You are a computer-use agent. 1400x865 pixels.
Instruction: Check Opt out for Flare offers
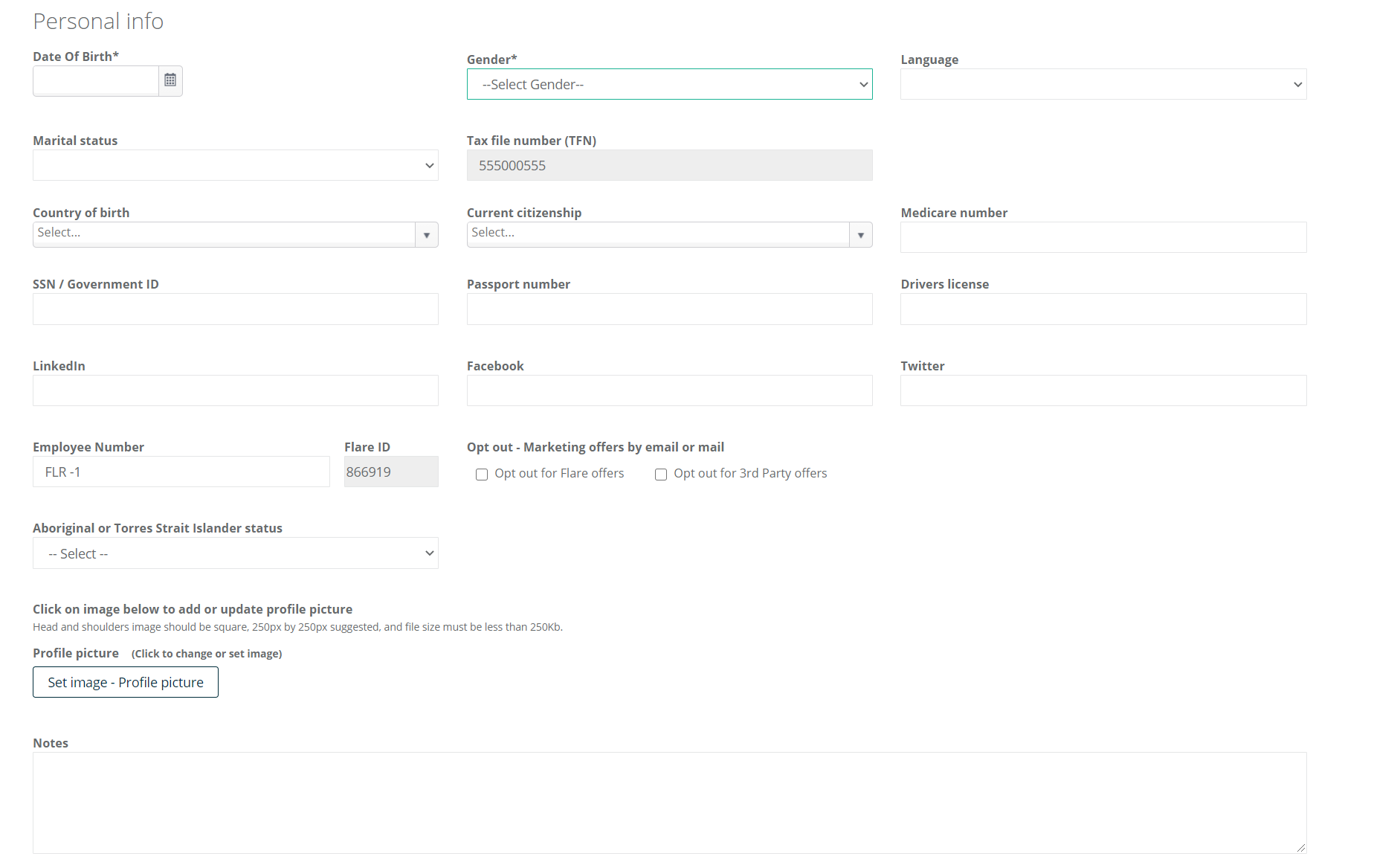(482, 475)
